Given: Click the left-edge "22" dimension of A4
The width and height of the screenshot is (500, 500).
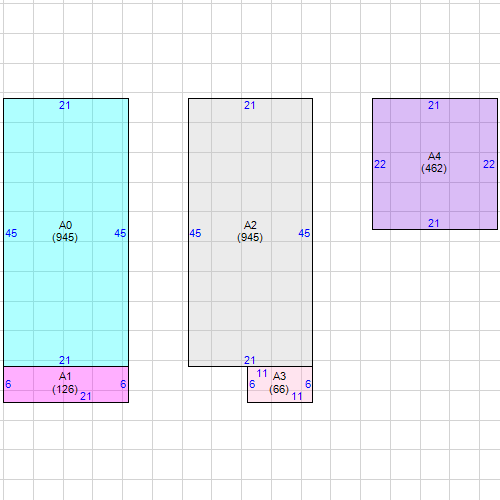Looking at the screenshot, I should (x=380, y=164).
